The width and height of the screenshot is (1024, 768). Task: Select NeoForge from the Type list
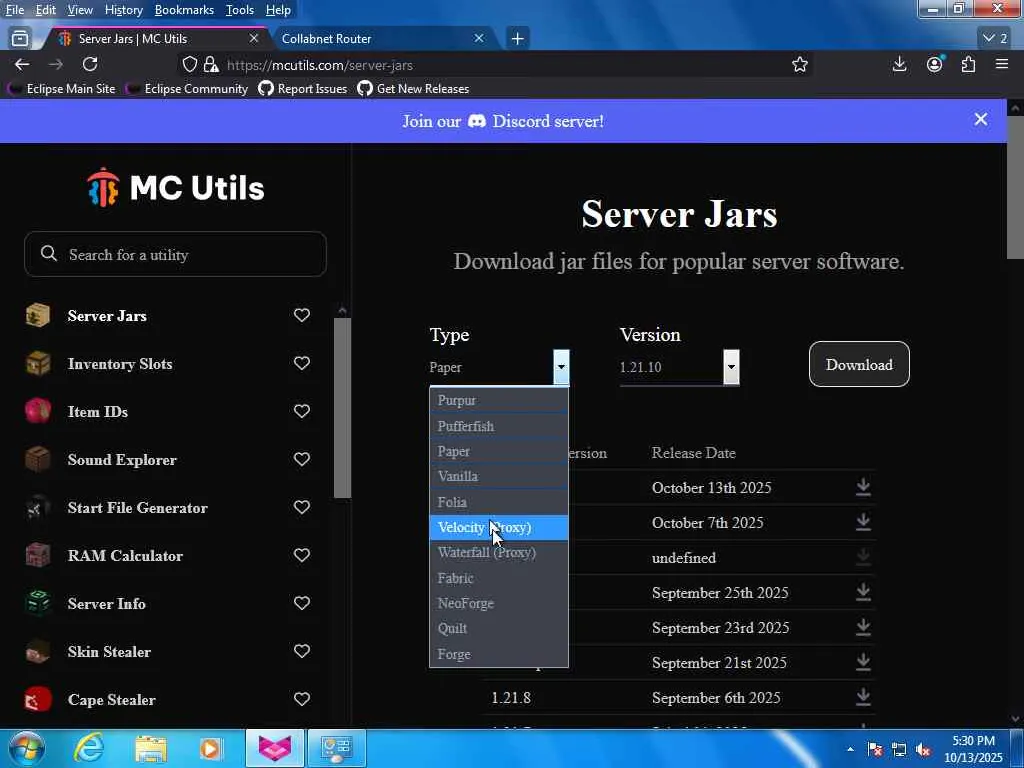499,603
